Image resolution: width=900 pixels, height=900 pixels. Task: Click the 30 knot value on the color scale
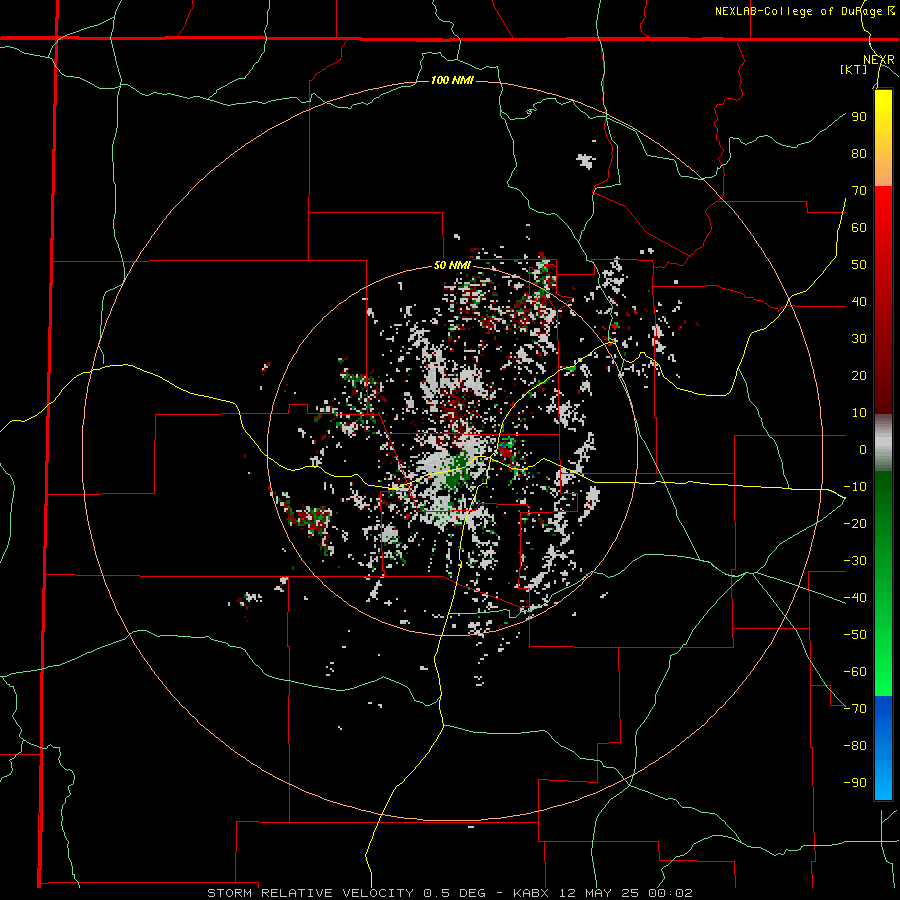pyautogui.click(x=859, y=339)
